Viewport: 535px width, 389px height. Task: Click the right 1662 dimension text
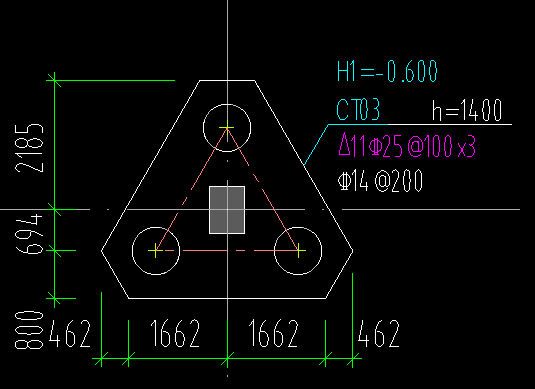click(x=274, y=333)
